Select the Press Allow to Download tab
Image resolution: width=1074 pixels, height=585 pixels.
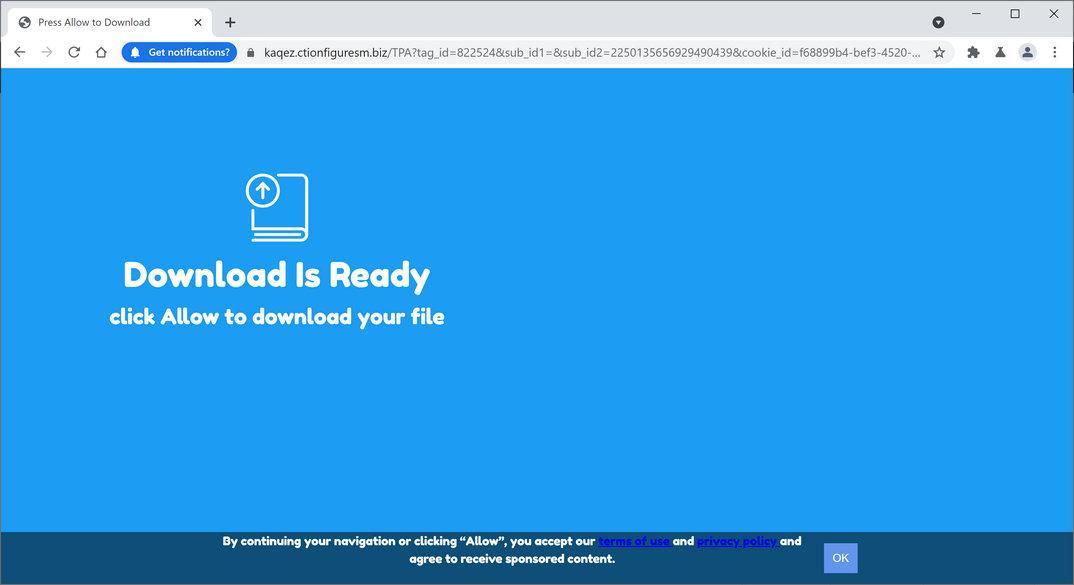coord(100,21)
